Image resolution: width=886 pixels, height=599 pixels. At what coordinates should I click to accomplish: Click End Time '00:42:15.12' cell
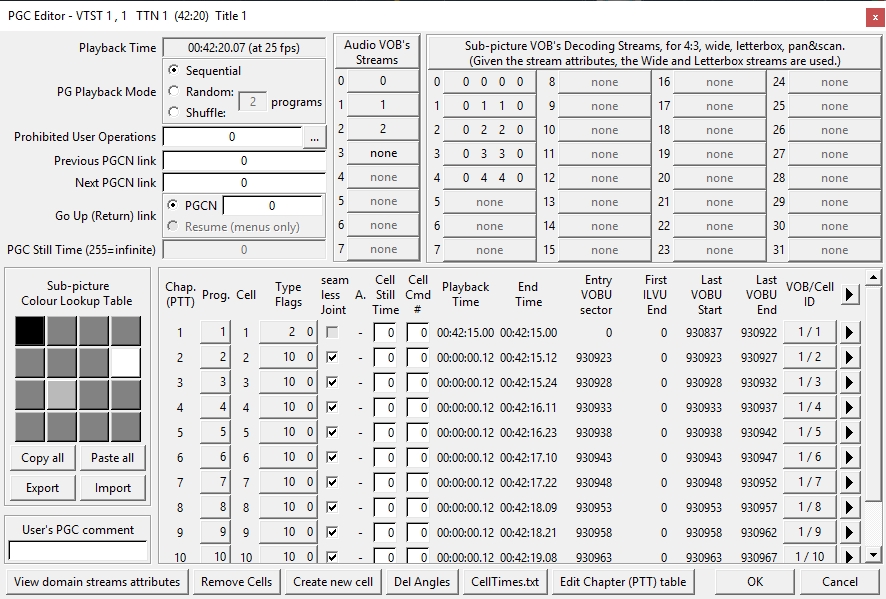click(528, 358)
